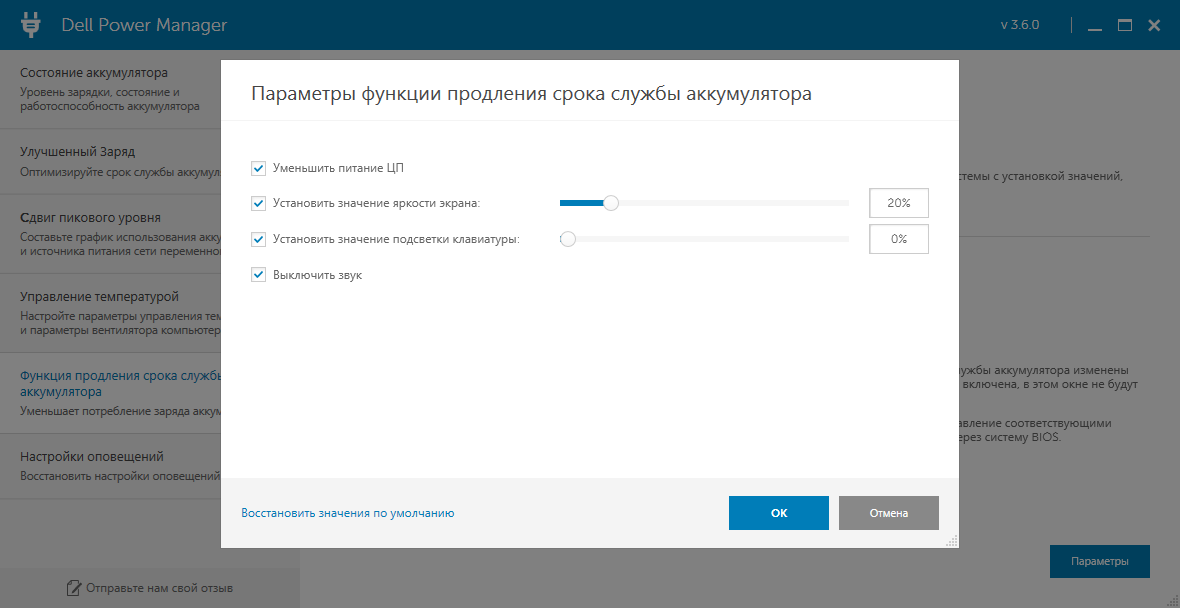Screen dimensions: 1180x608
Task: Click the screen brightness slider handle
Action: (611, 203)
